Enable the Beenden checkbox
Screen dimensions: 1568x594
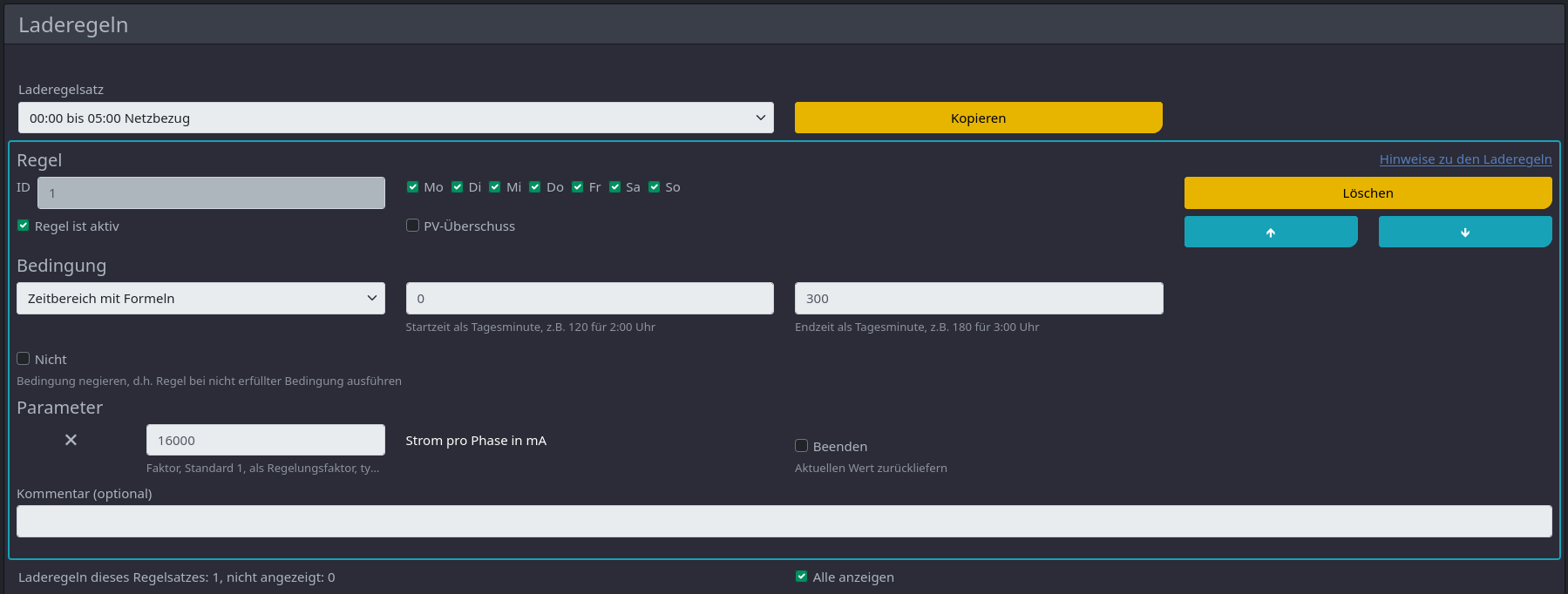click(x=802, y=446)
